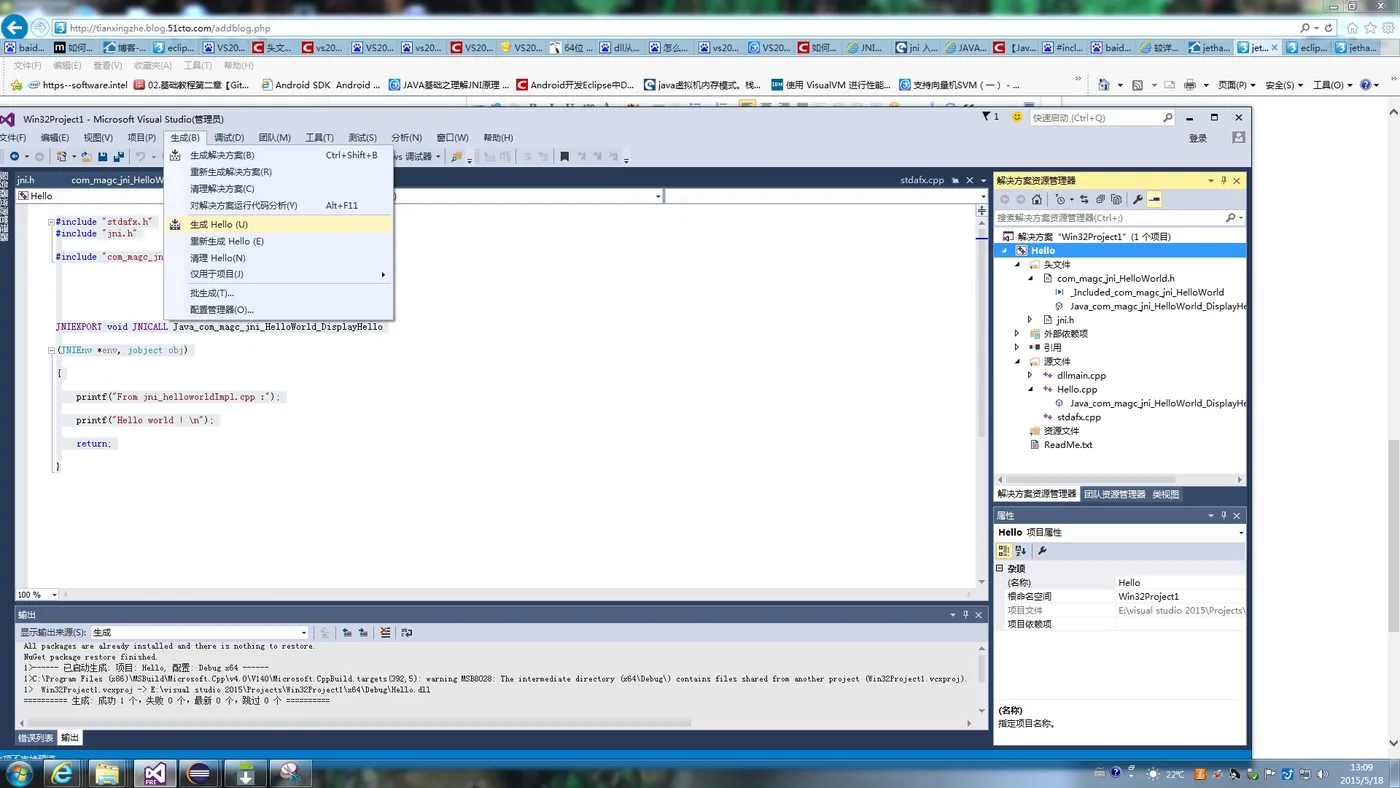Click Properties wrench in Solution Explorer toolbar
Viewport: 1400px width, 788px height.
click(x=1138, y=199)
